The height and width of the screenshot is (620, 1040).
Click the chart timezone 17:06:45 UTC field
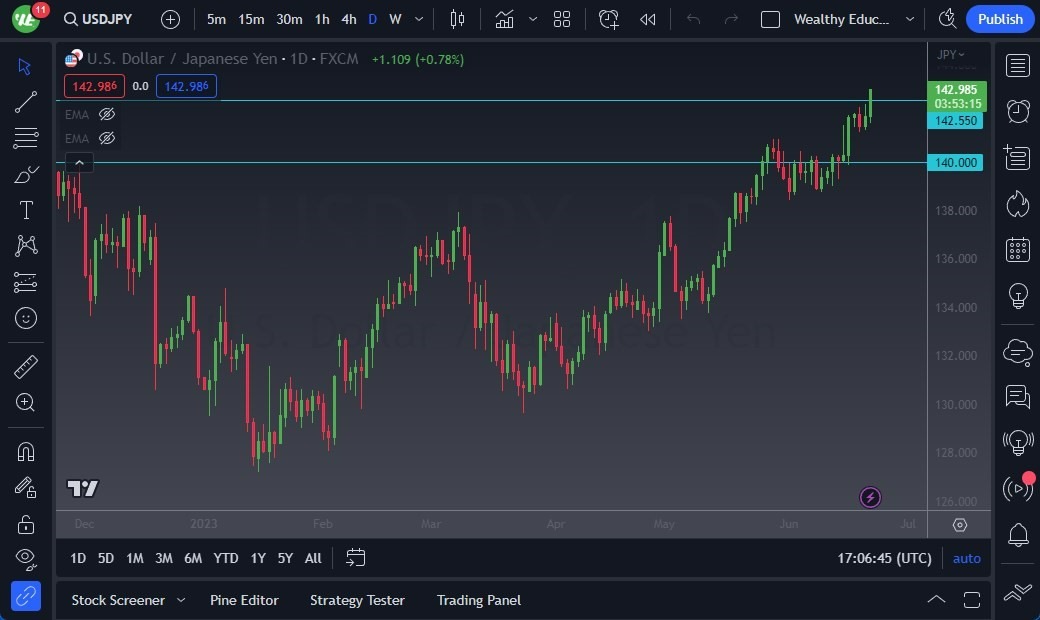point(883,558)
